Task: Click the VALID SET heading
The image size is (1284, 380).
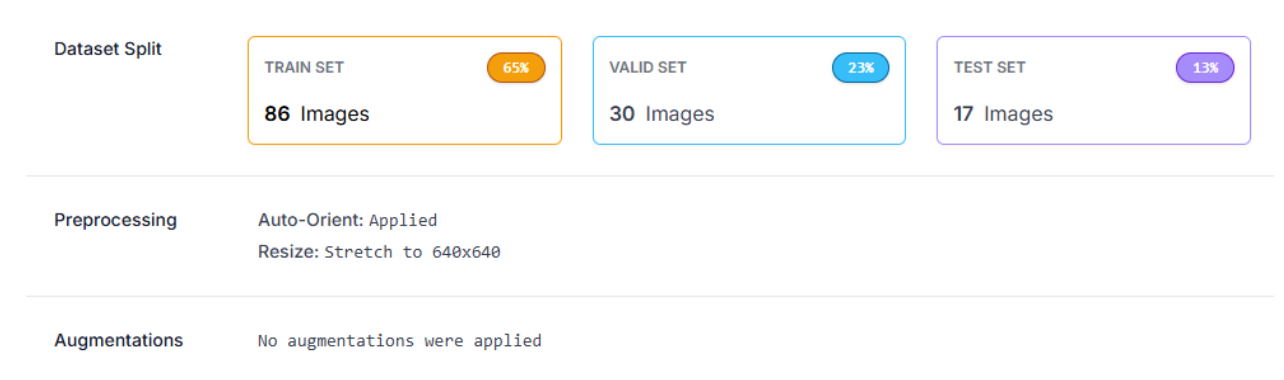Action: pyautogui.click(x=648, y=68)
